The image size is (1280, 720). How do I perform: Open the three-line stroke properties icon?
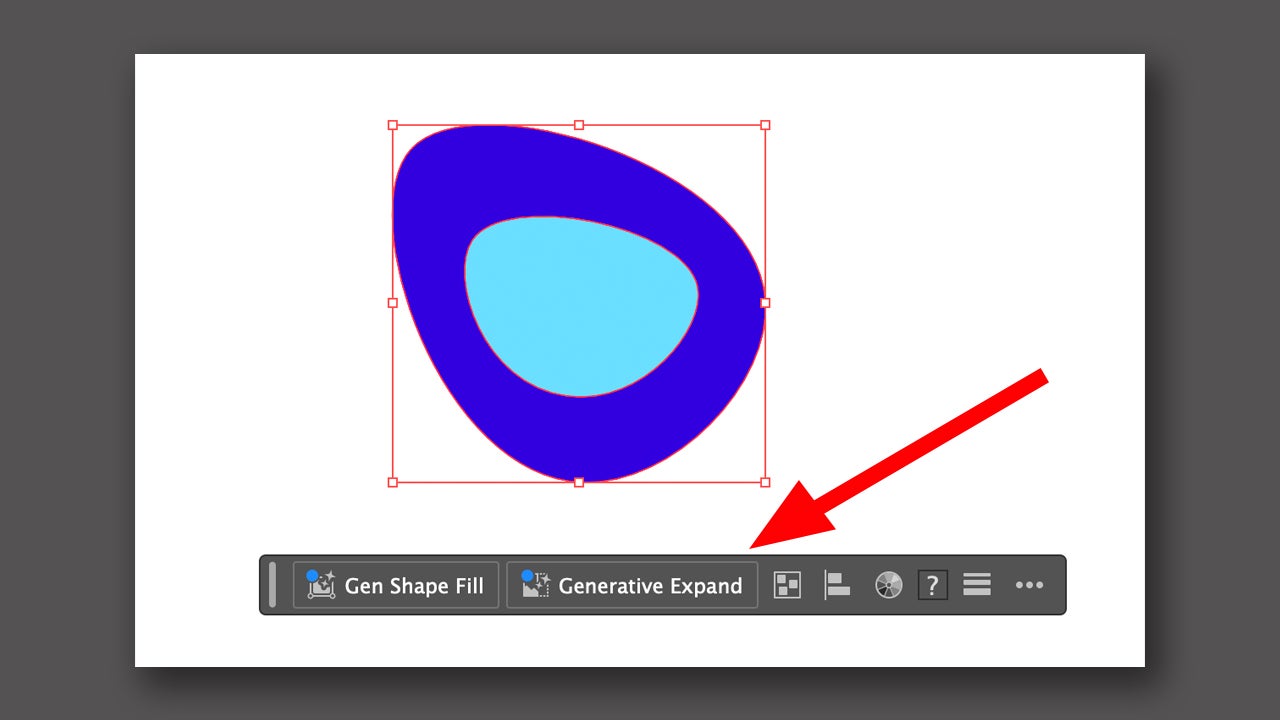point(977,585)
